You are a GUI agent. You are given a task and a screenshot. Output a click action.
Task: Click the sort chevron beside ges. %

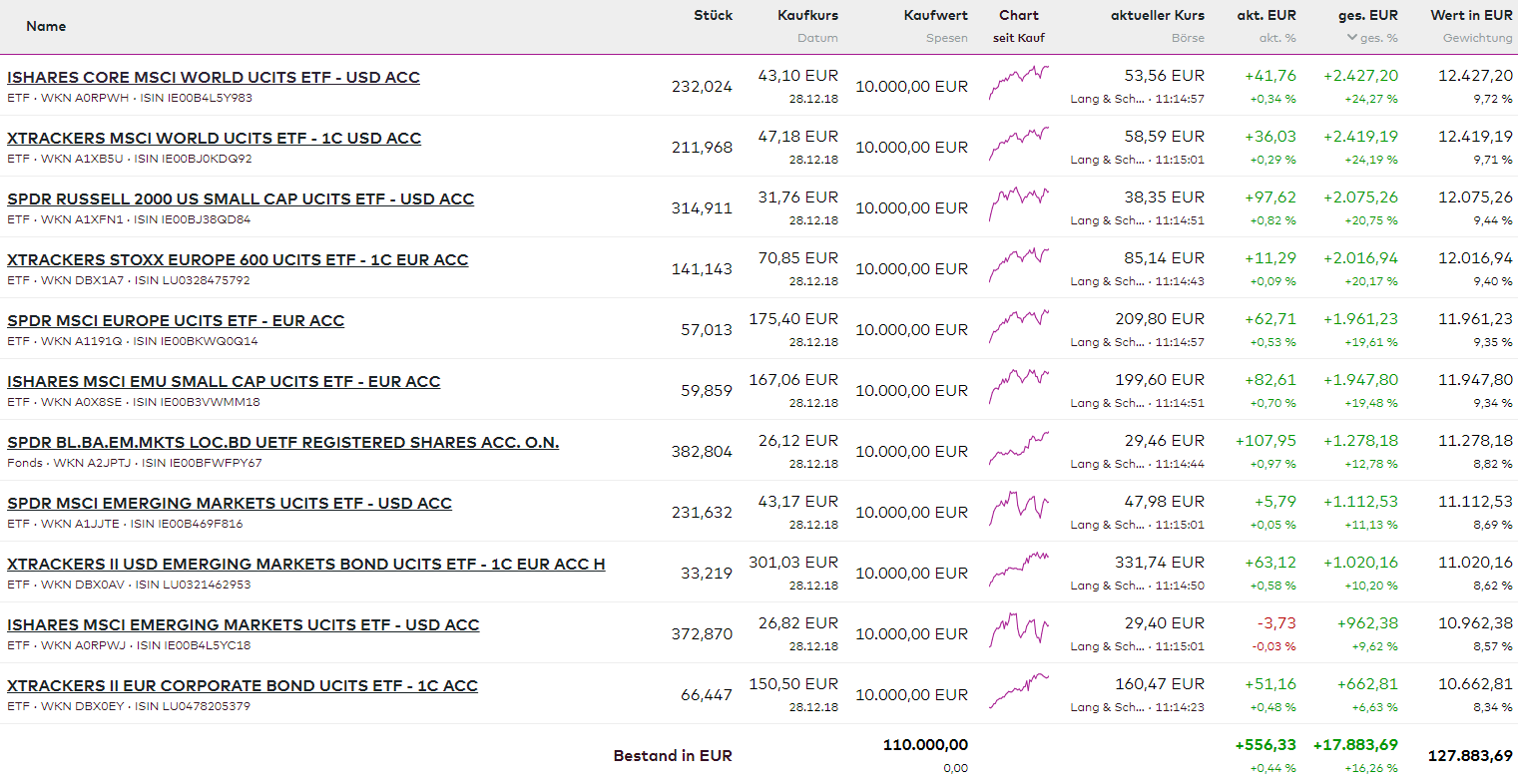[1351, 38]
